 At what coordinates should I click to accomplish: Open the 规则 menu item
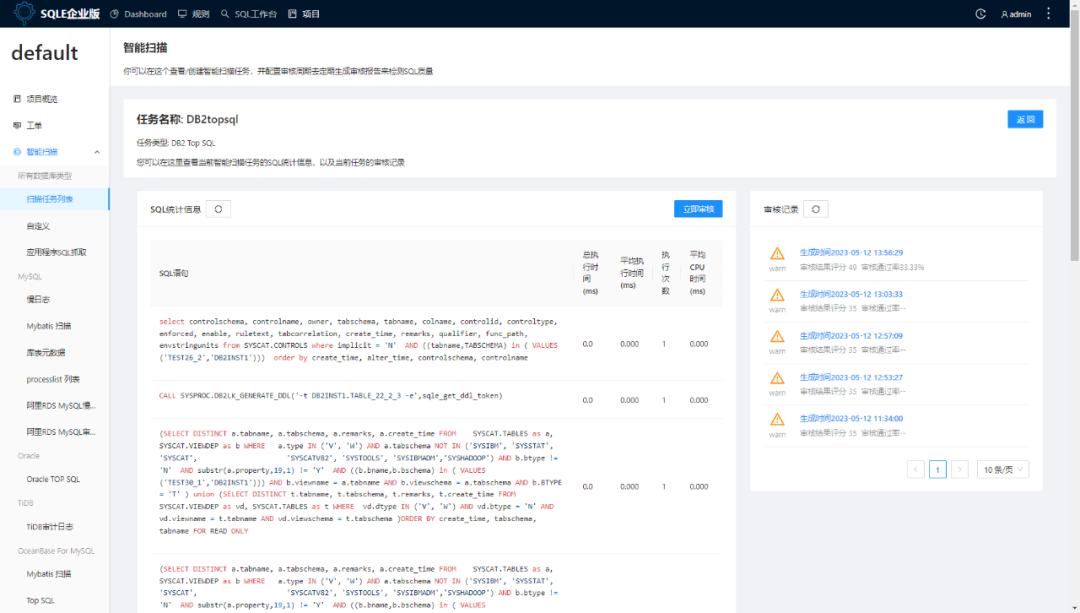pos(194,14)
